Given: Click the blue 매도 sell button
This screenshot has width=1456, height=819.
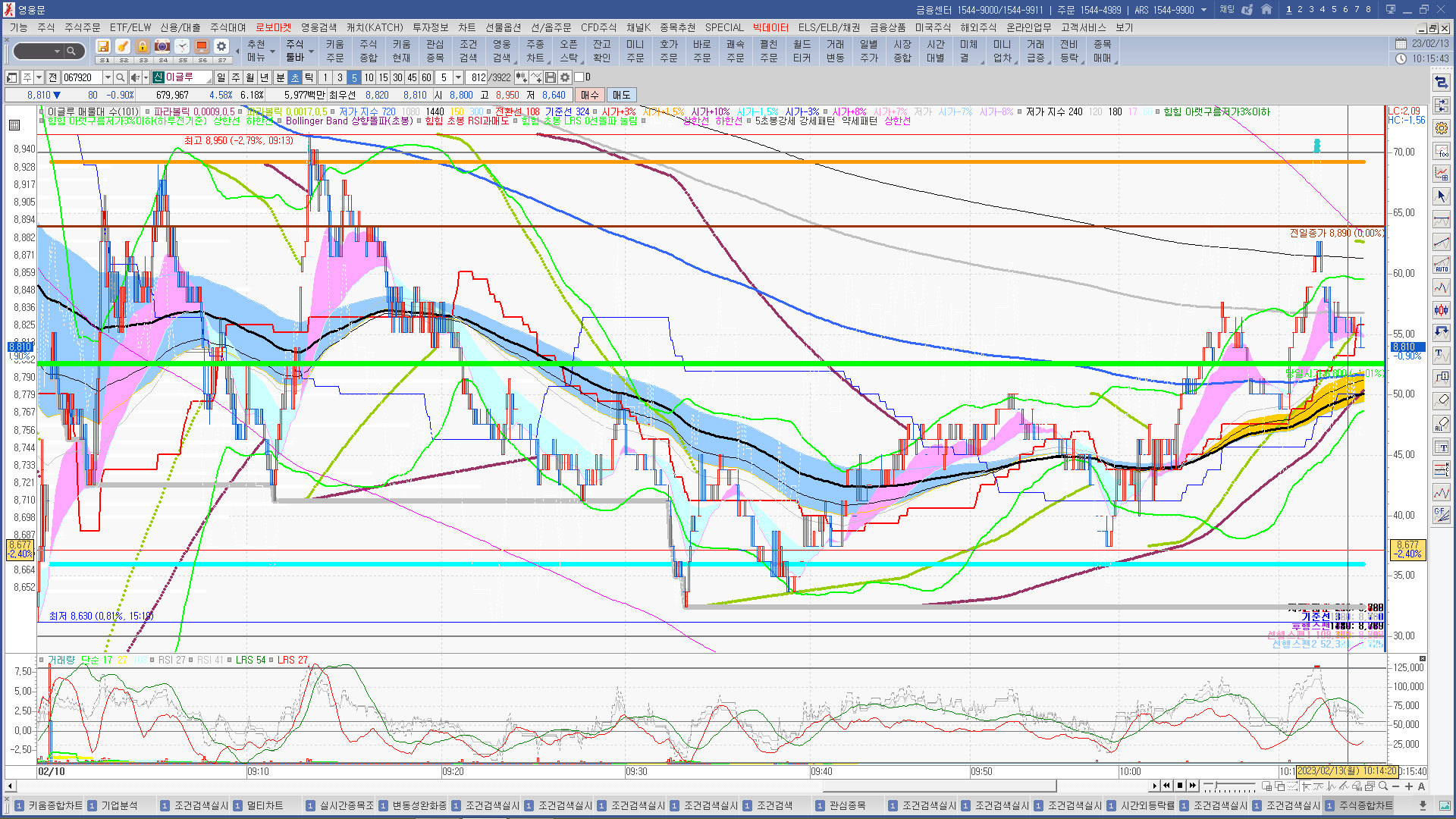Looking at the screenshot, I should pos(622,95).
